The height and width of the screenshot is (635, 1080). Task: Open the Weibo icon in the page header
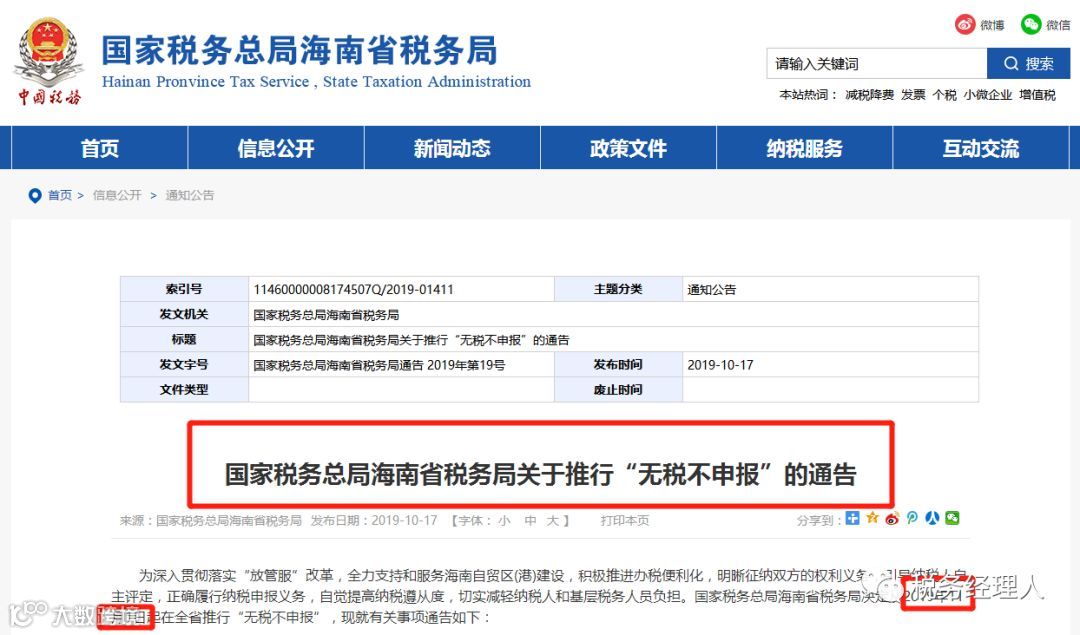(x=965, y=25)
